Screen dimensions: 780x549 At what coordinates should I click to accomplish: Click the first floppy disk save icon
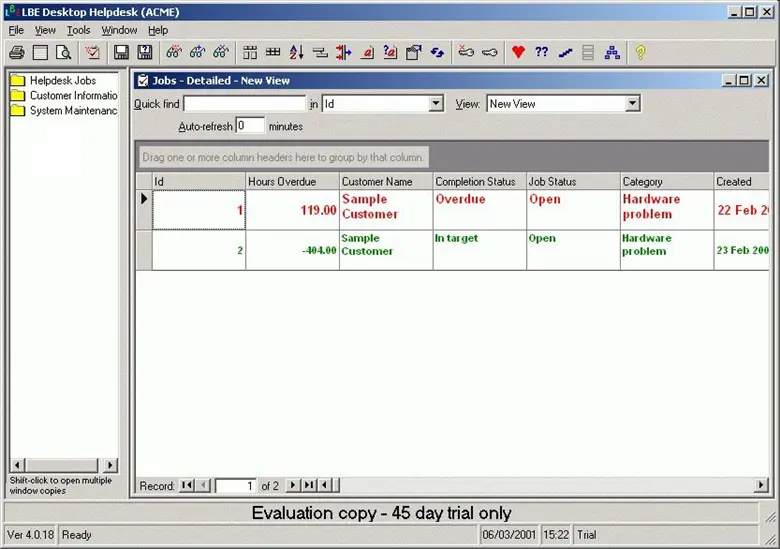point(121,52)
